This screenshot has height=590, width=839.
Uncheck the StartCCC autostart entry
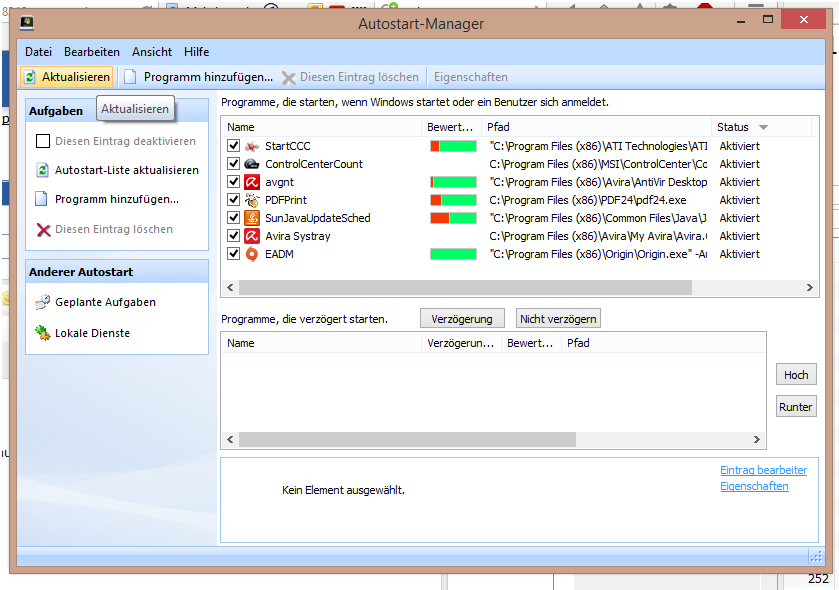[x=233, y=145]
